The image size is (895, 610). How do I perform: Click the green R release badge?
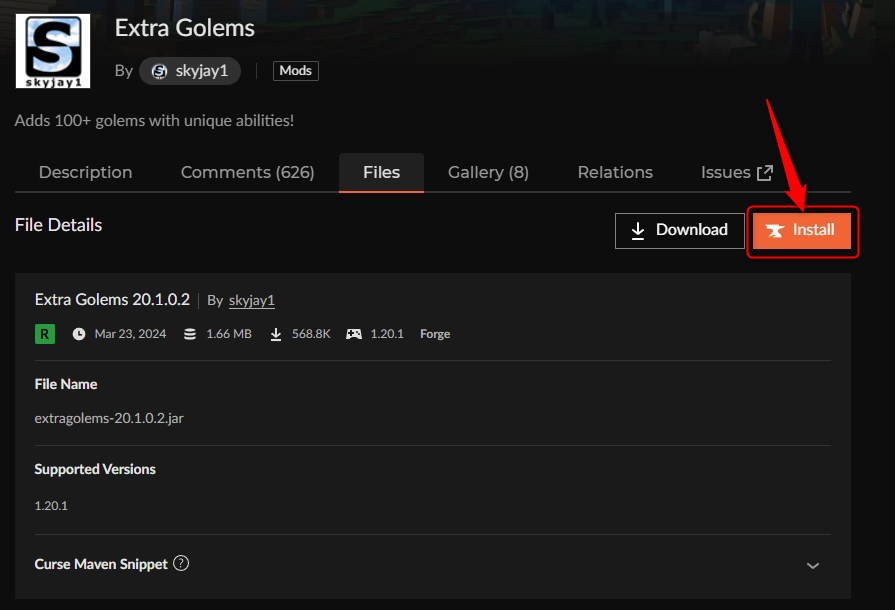45,334
